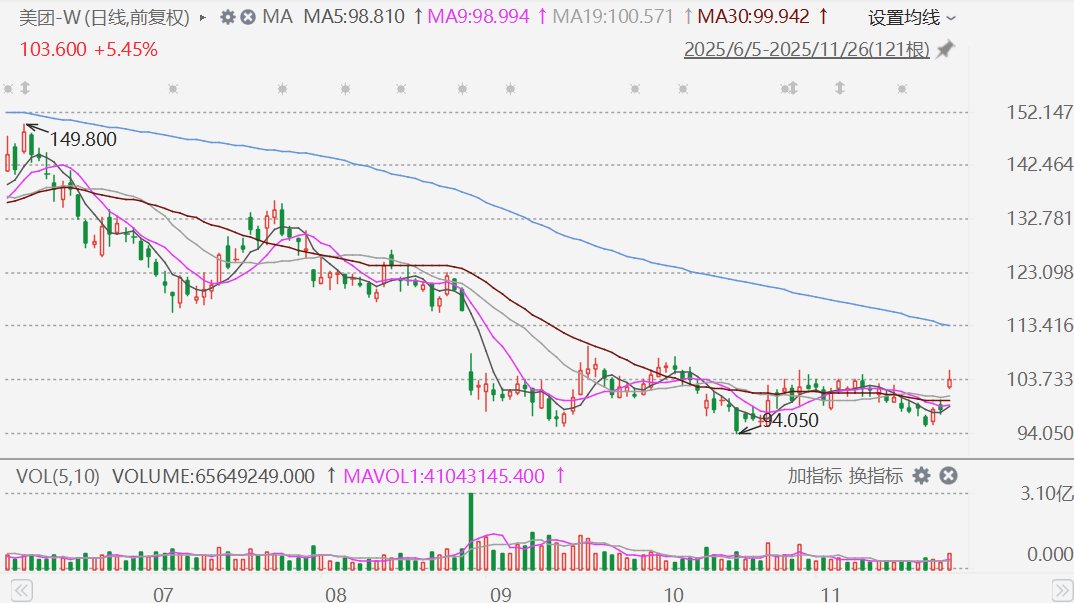Image resolution: width=1074 pixels, height=603 pixels.
Task: Toggle the MA9 moving average line
Action: click(x=478, y=17)
